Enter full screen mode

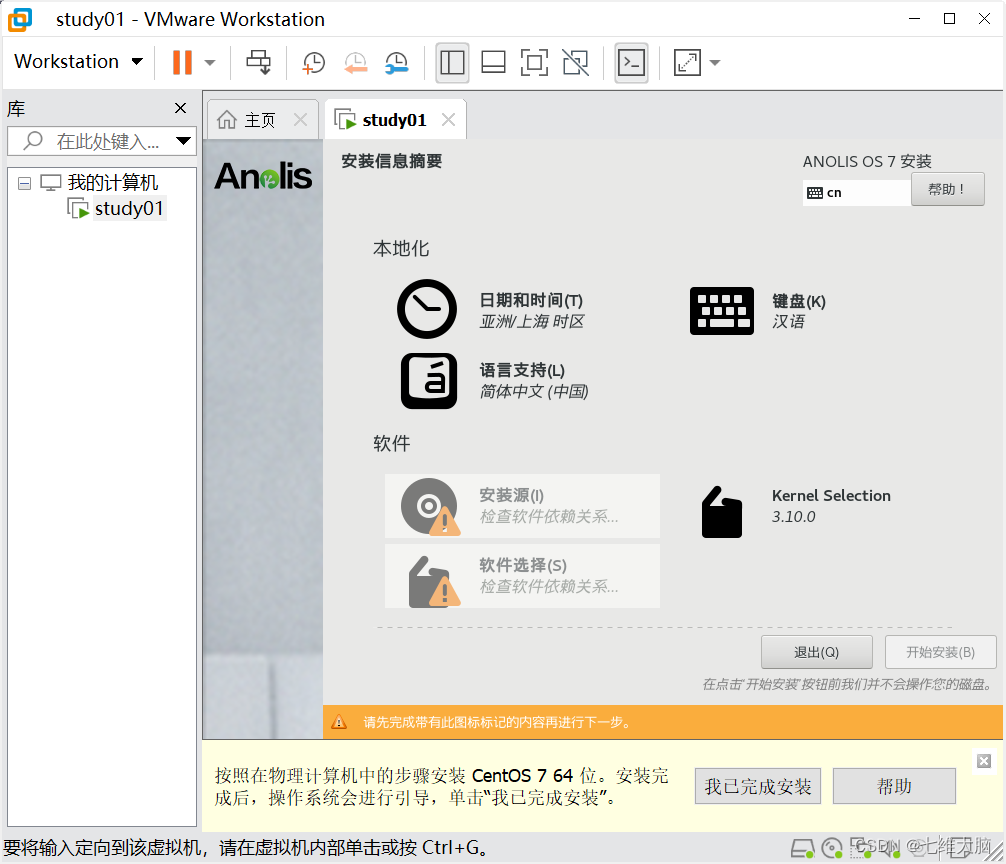pyautogui.click(x=534, y=63)
